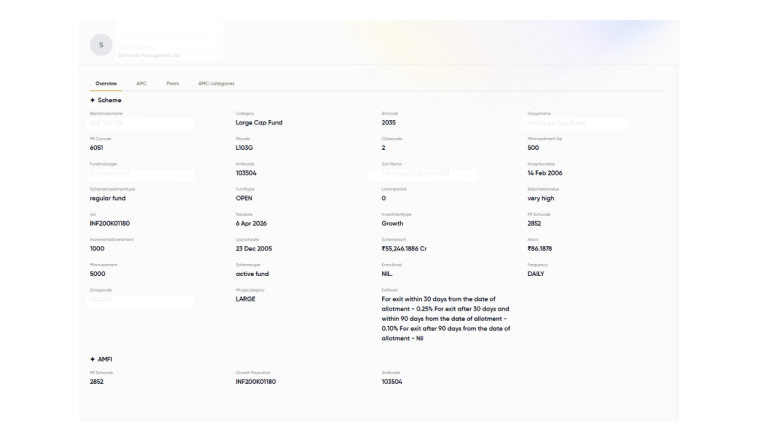
Task: Select the category value "Large Cap Fund"
Action: pos(259,122)
